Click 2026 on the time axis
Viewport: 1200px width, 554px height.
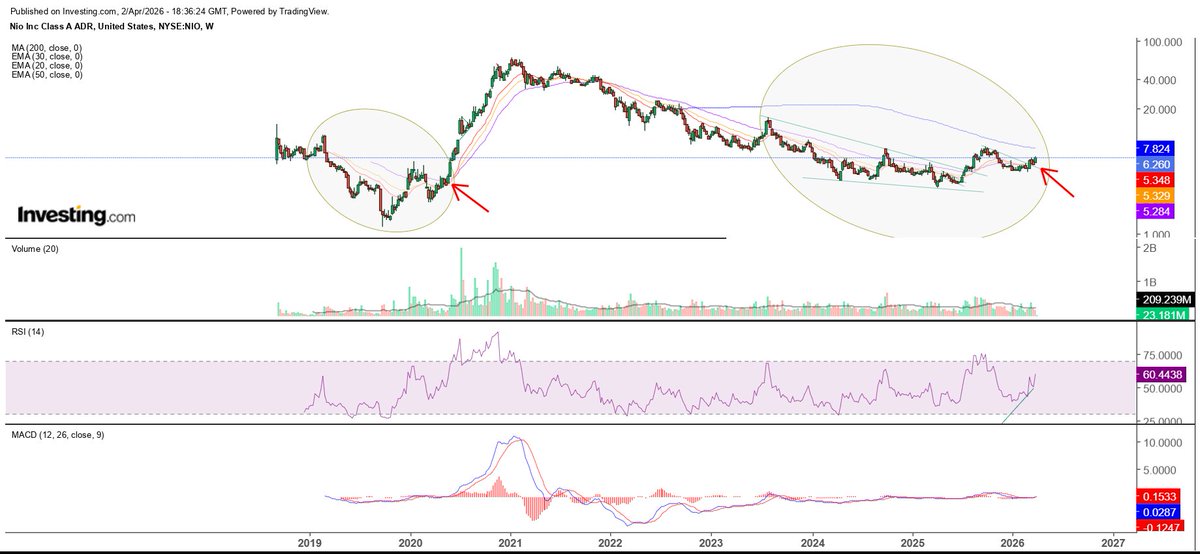1013,542
